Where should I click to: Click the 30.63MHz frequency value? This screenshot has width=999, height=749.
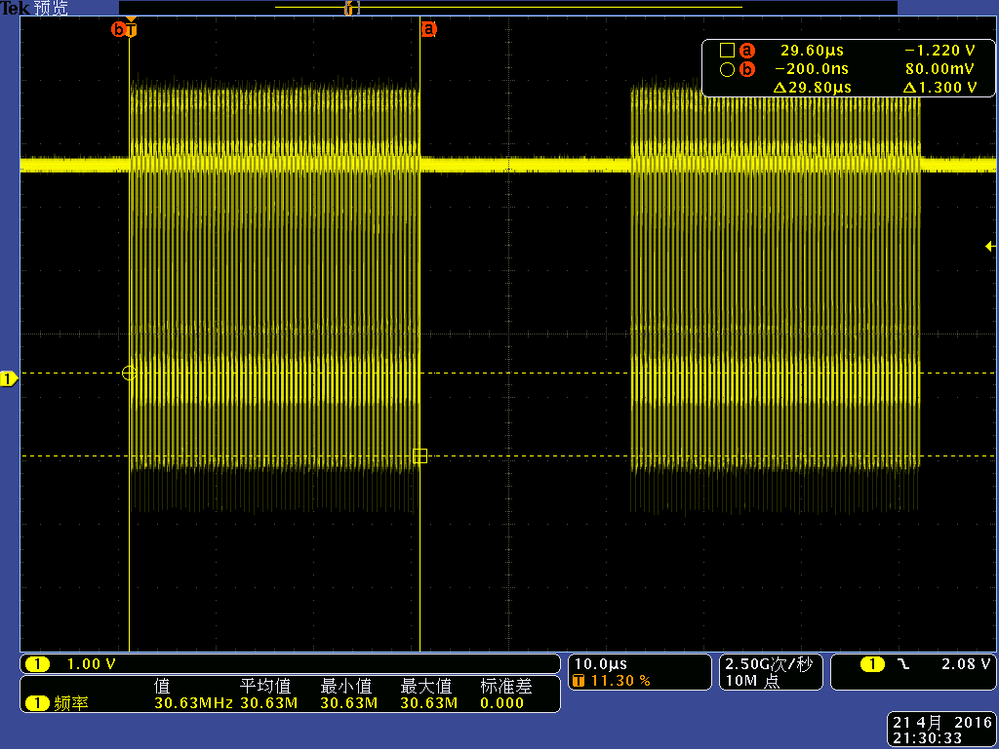pyautogui.click(x=193, y=704)
